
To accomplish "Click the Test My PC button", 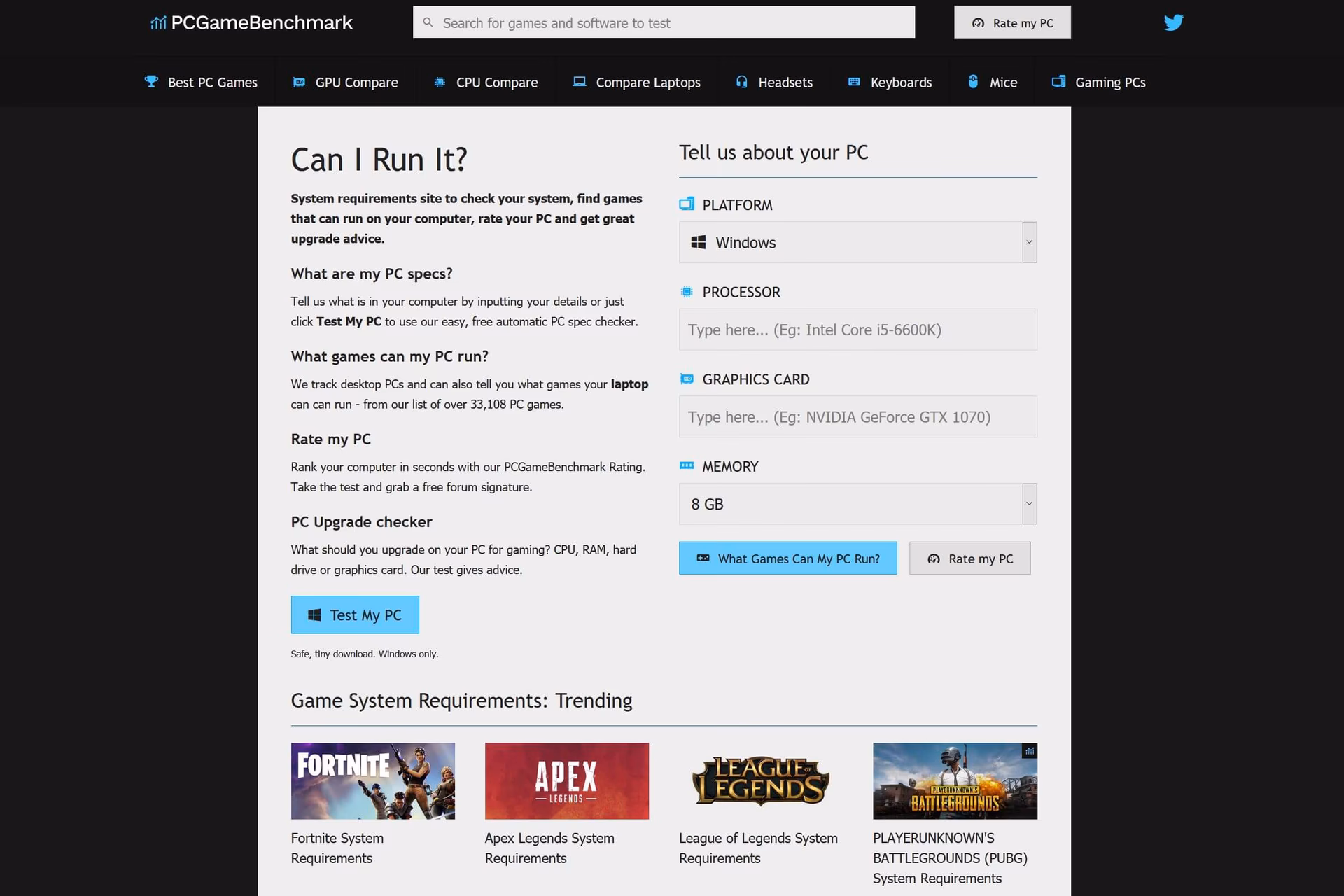I will (355, 615).
